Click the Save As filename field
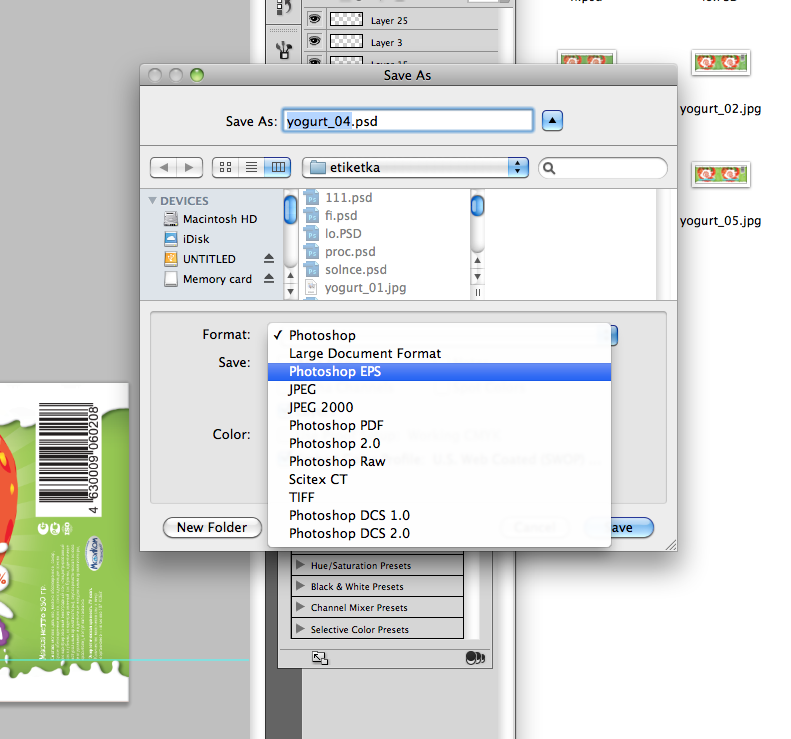Image resolution: width=791 pixels, height=739 pixels. (x=408, y=121)
